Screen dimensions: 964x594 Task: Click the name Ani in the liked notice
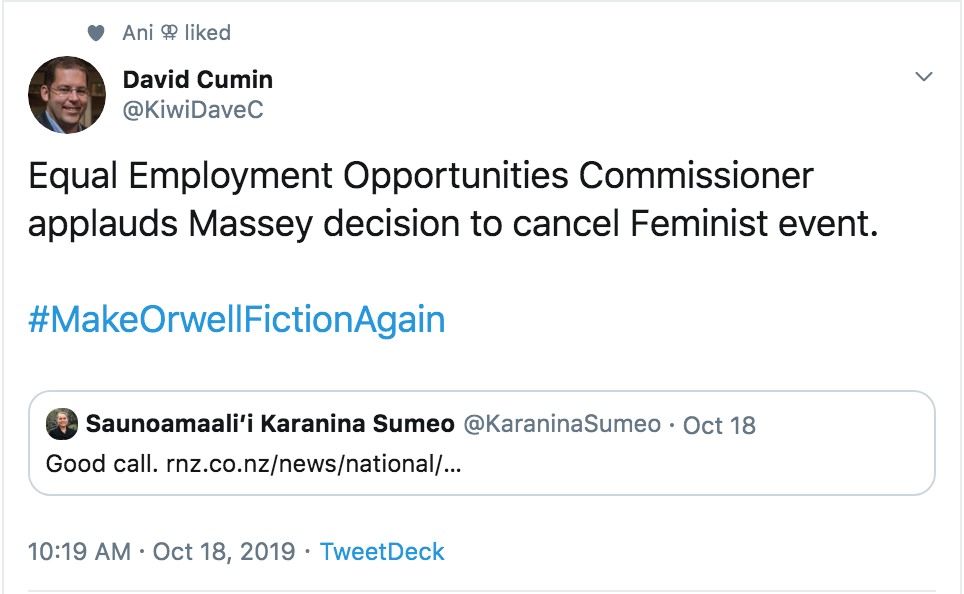pyautogui.click(x=138, y=33)
